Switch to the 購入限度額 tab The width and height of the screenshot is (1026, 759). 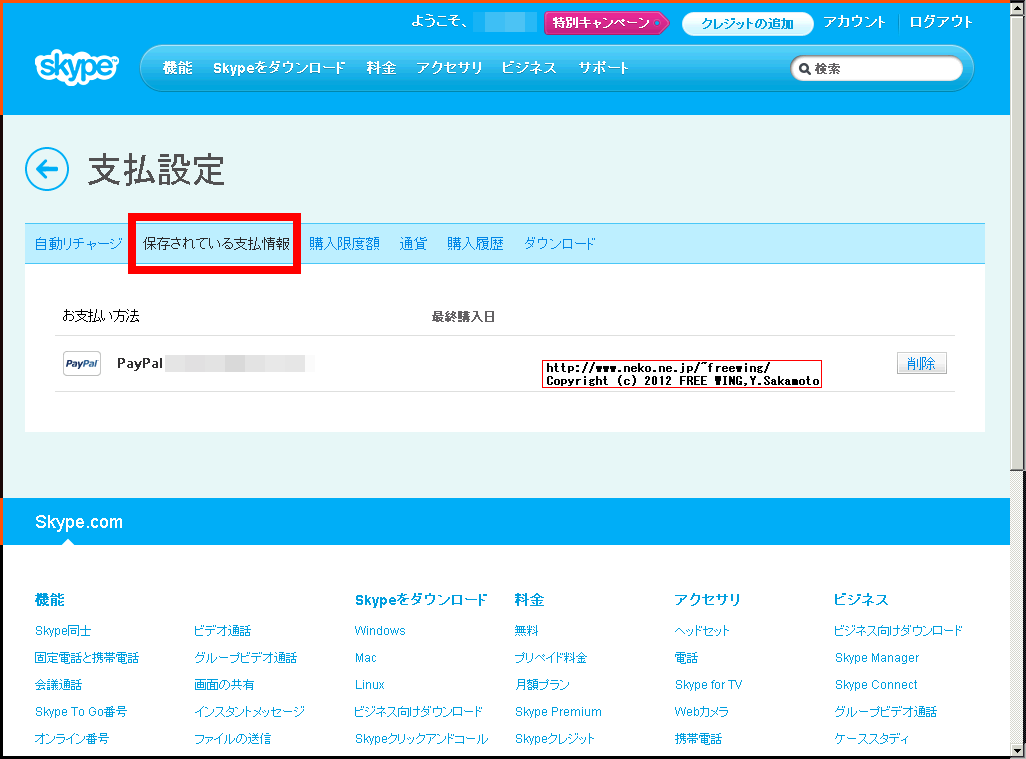tap(344, 243)
